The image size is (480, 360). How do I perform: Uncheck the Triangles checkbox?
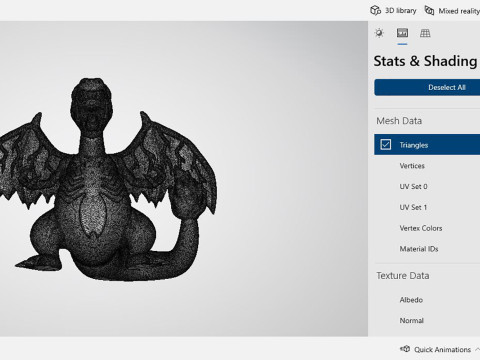(x=386, y=145)
